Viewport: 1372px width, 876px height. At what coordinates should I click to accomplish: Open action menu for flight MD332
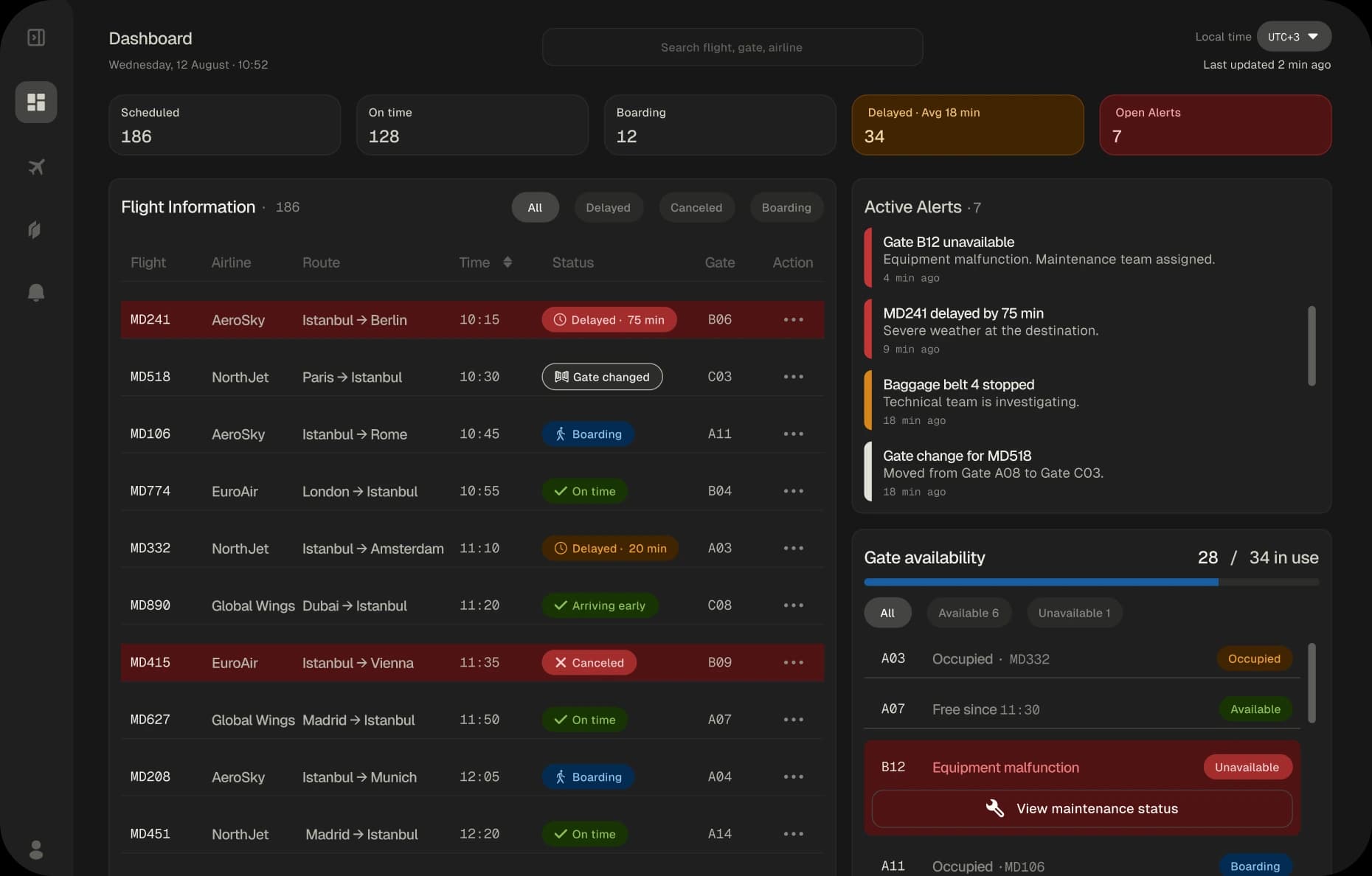pyautogui.click(x=794, y=548)
